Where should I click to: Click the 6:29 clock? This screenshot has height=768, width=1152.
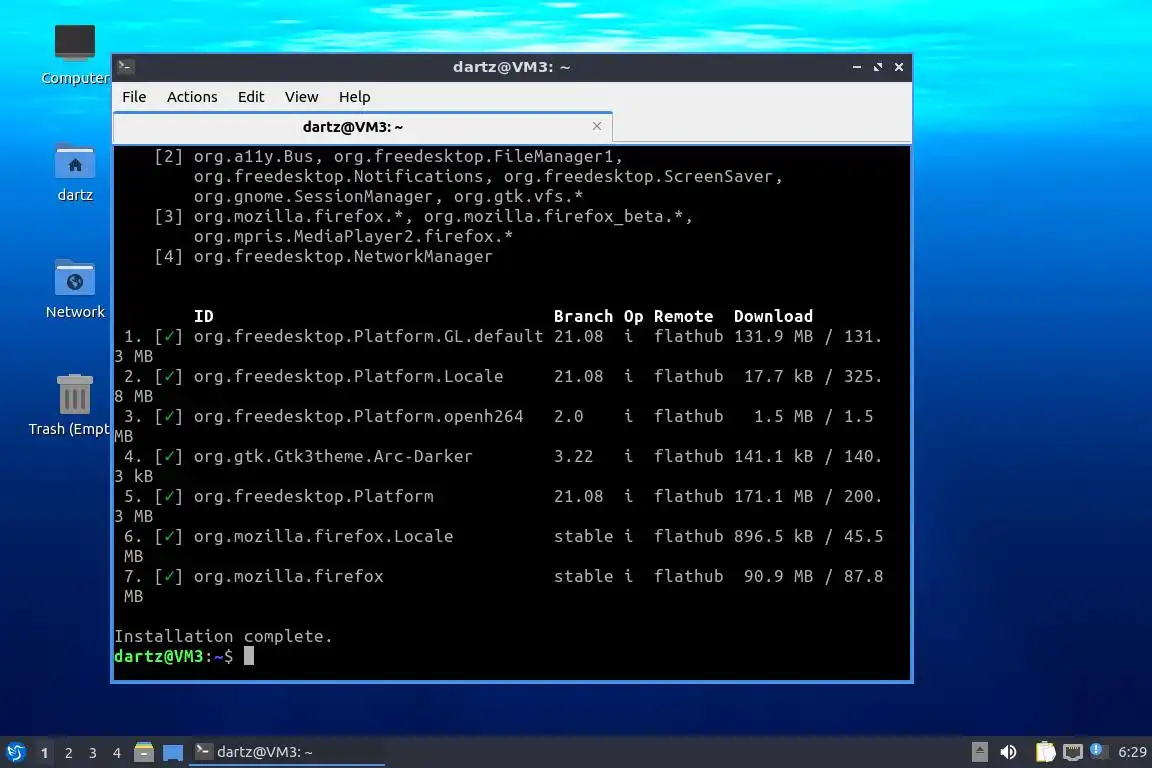pyautogui.click(x=1132, y=752)
